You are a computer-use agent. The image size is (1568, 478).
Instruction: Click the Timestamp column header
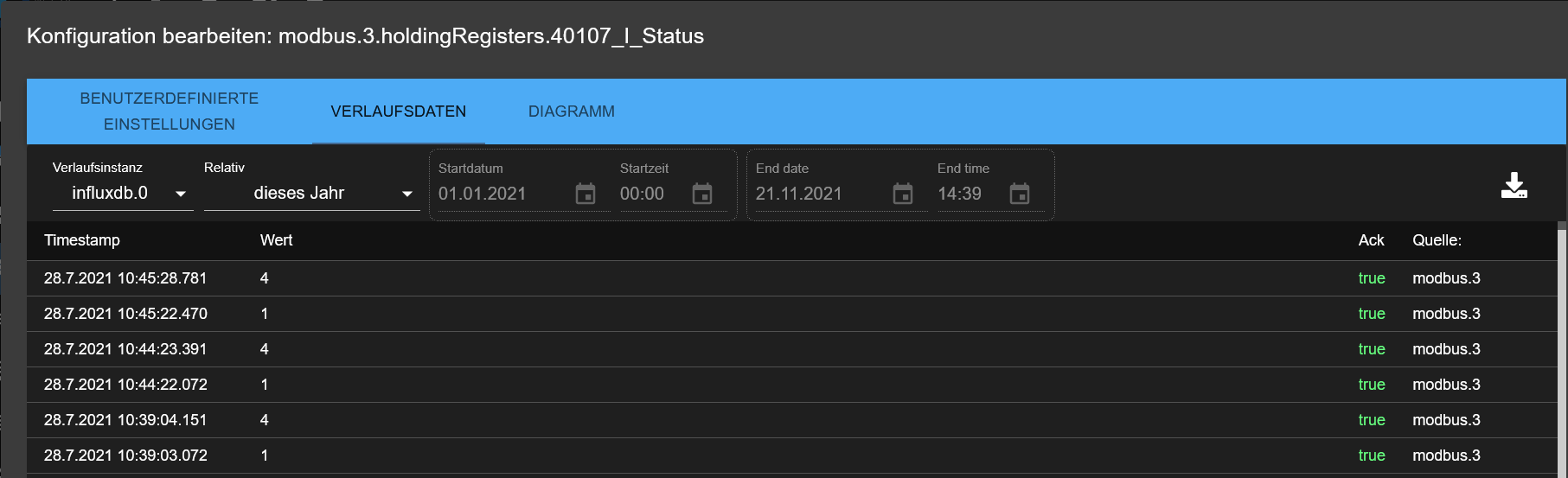tap(82, 240)
